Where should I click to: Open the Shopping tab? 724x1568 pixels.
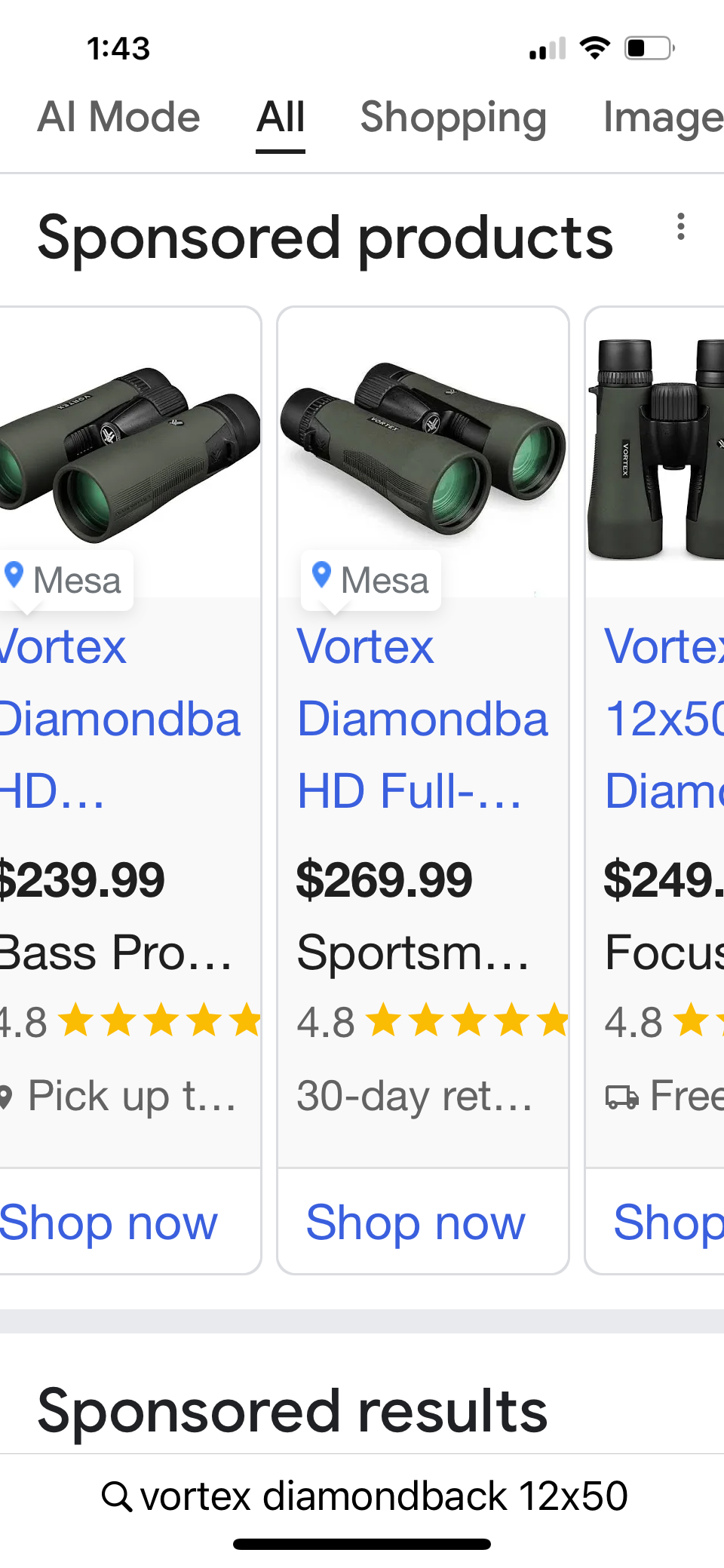(x=453, y=118)
